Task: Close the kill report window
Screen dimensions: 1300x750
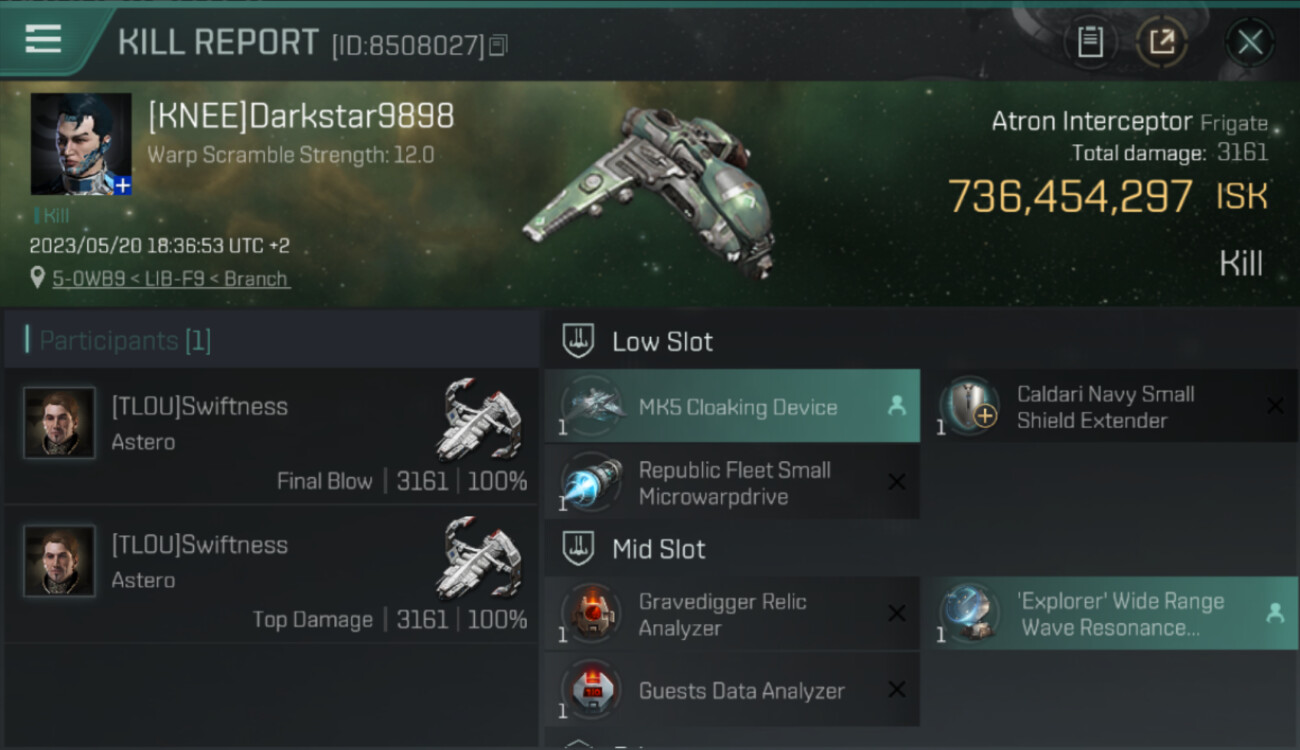Action: click(1249, 42)
